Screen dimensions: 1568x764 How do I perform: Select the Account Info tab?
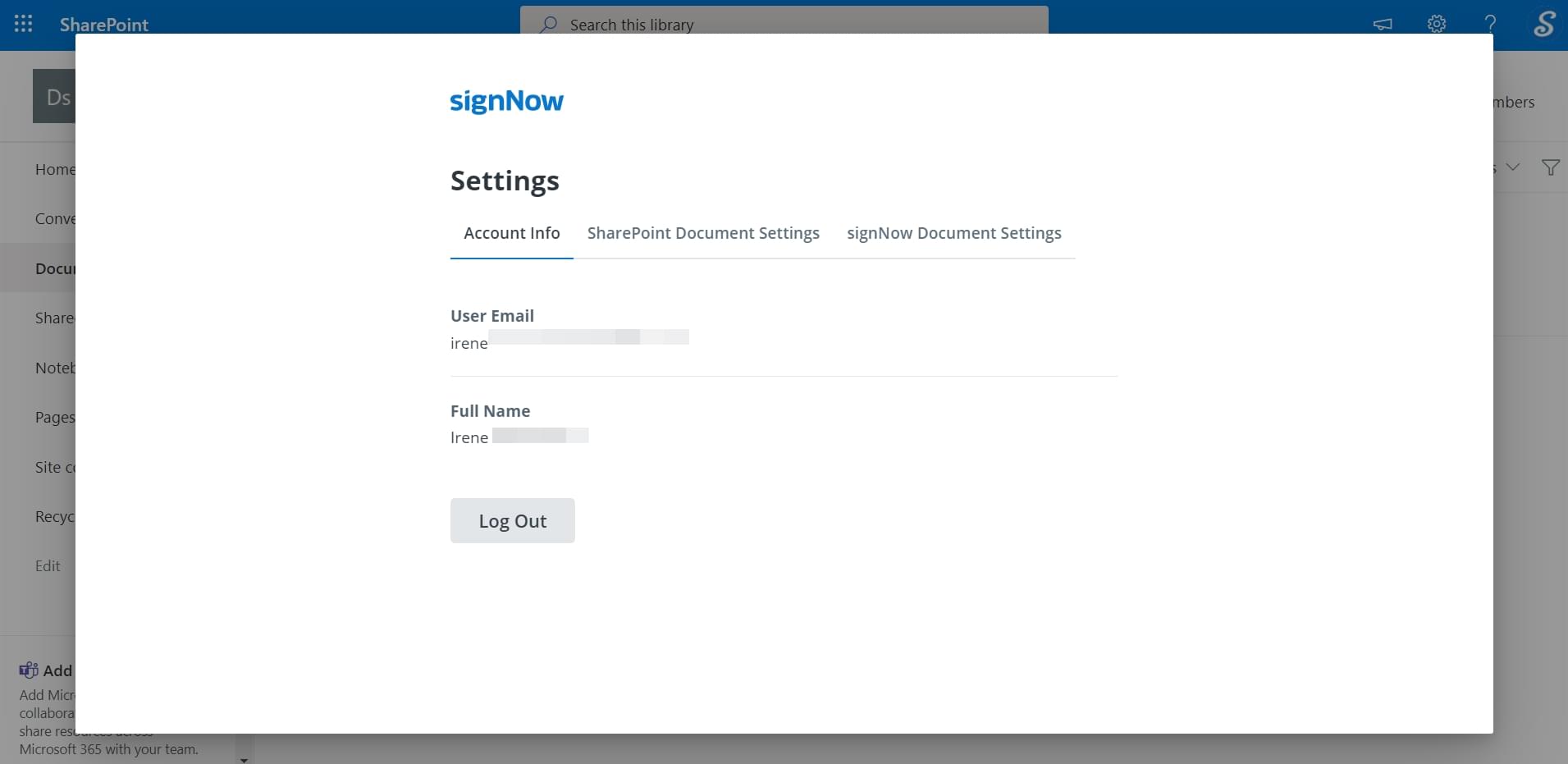(x=512, y=233)
